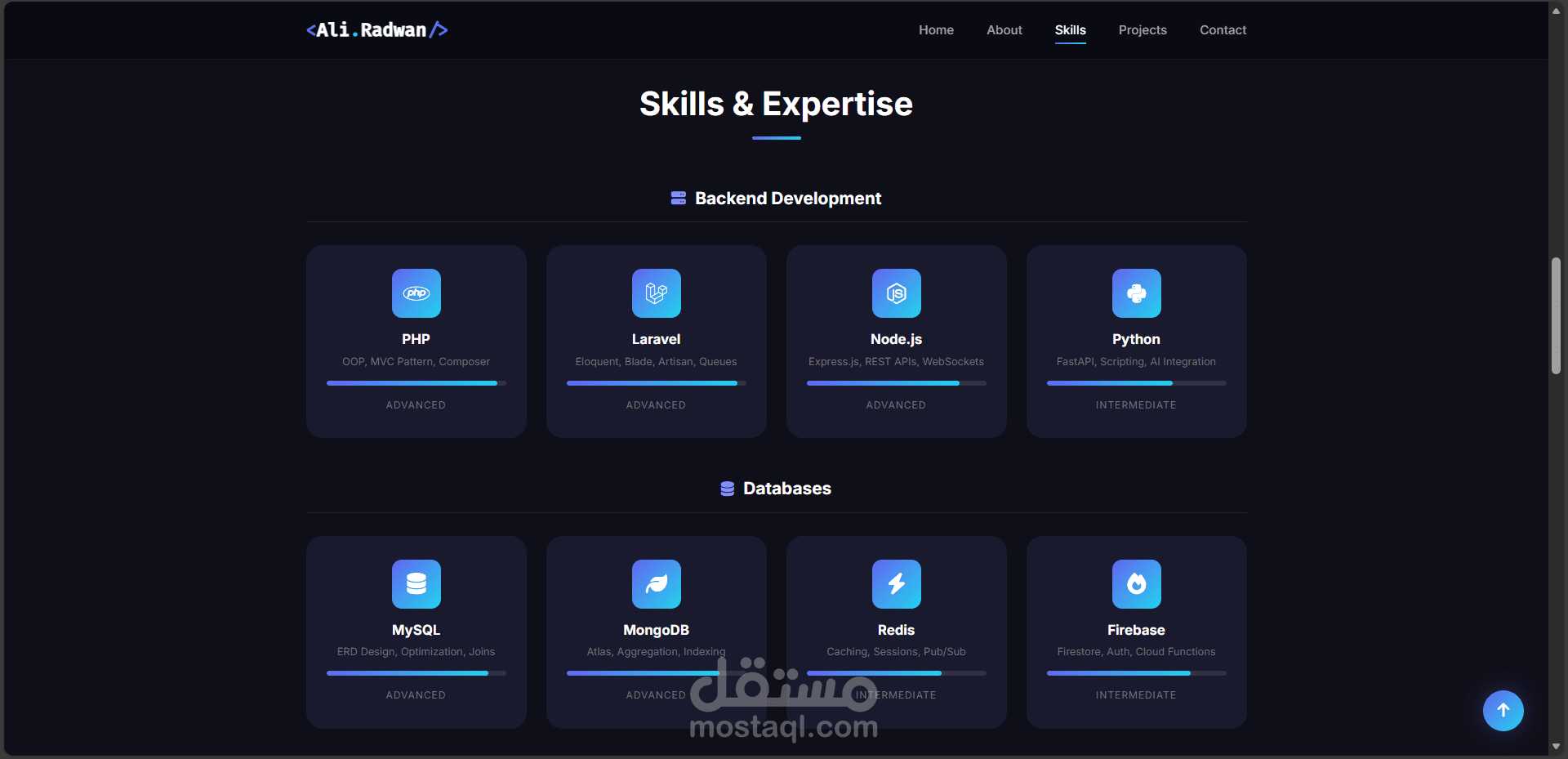This screenshot has width=1568, height=759.
Task: Click the MongoDB leaf icon
Action: click(656, 584)
